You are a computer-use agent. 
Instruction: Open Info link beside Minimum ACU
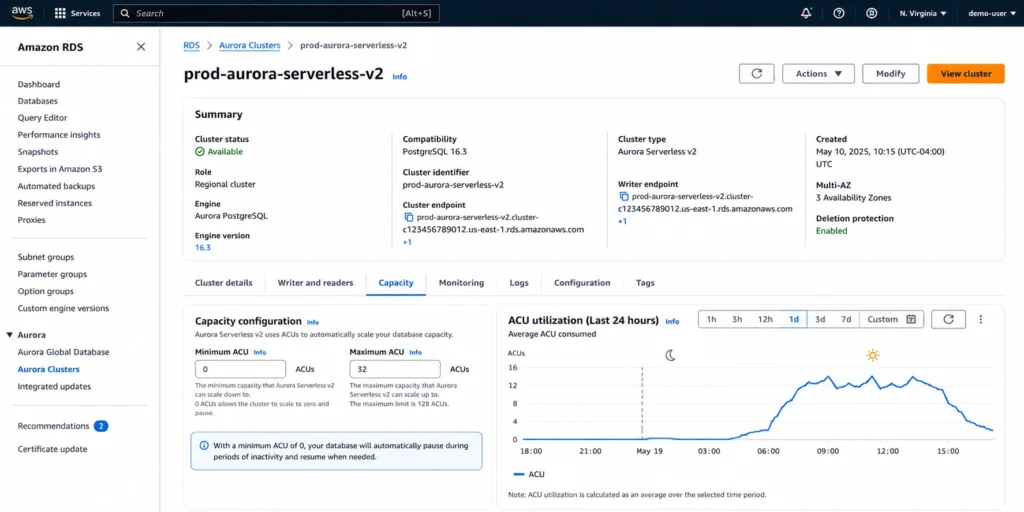260,352
